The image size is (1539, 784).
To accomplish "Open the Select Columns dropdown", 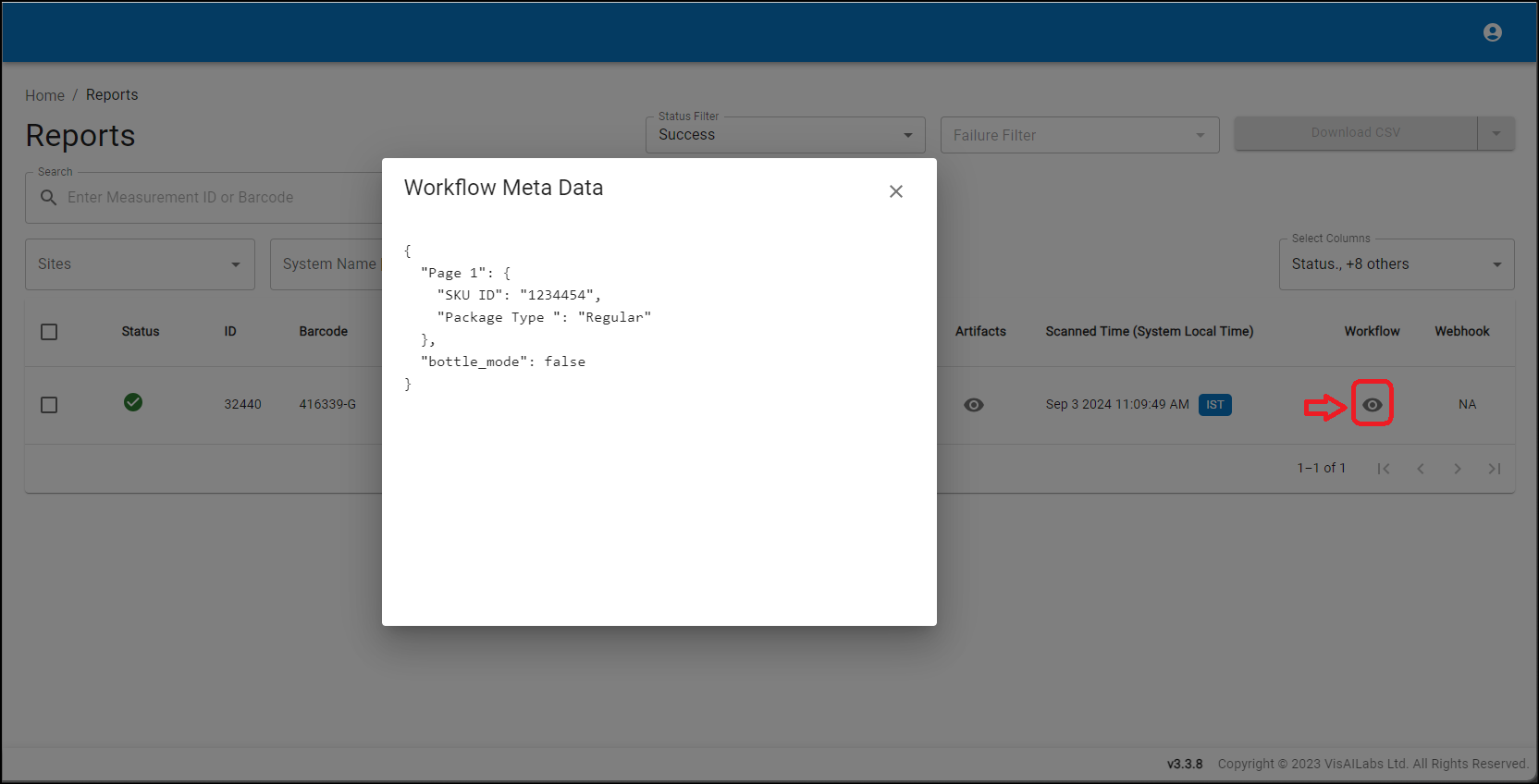I will (1397, 264).
